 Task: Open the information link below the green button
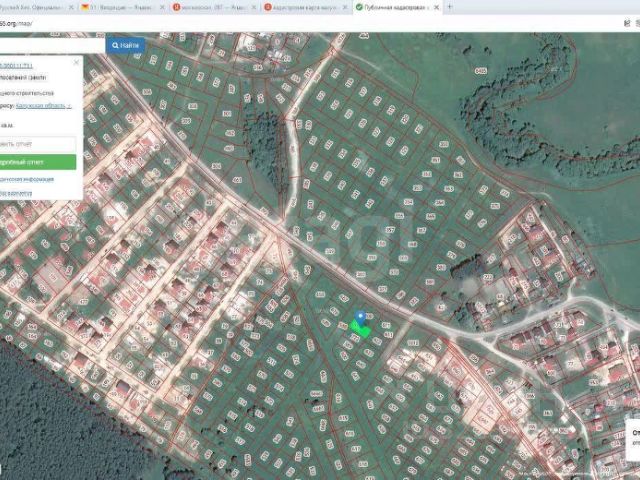click(x=27, y=179)
